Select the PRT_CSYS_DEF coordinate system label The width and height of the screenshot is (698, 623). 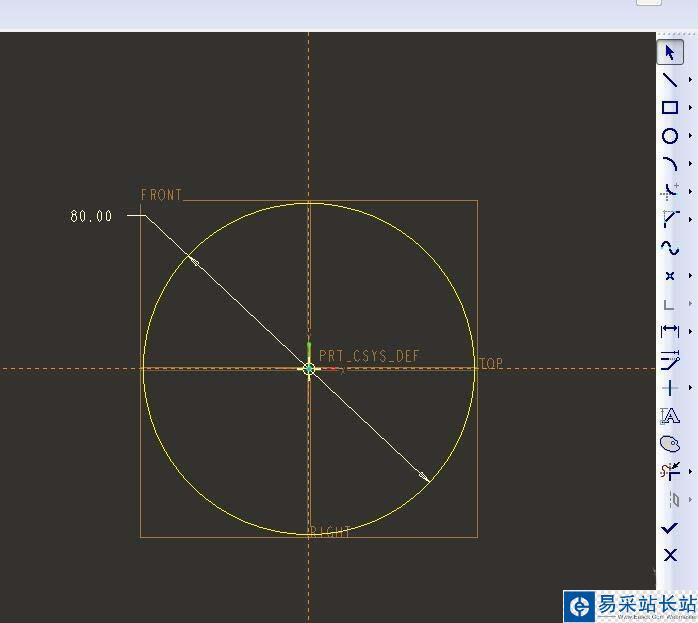(369, 356)
